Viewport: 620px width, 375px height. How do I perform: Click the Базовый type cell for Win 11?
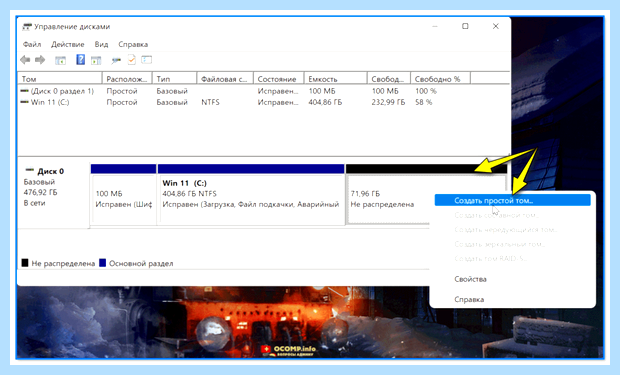(172, 102)
